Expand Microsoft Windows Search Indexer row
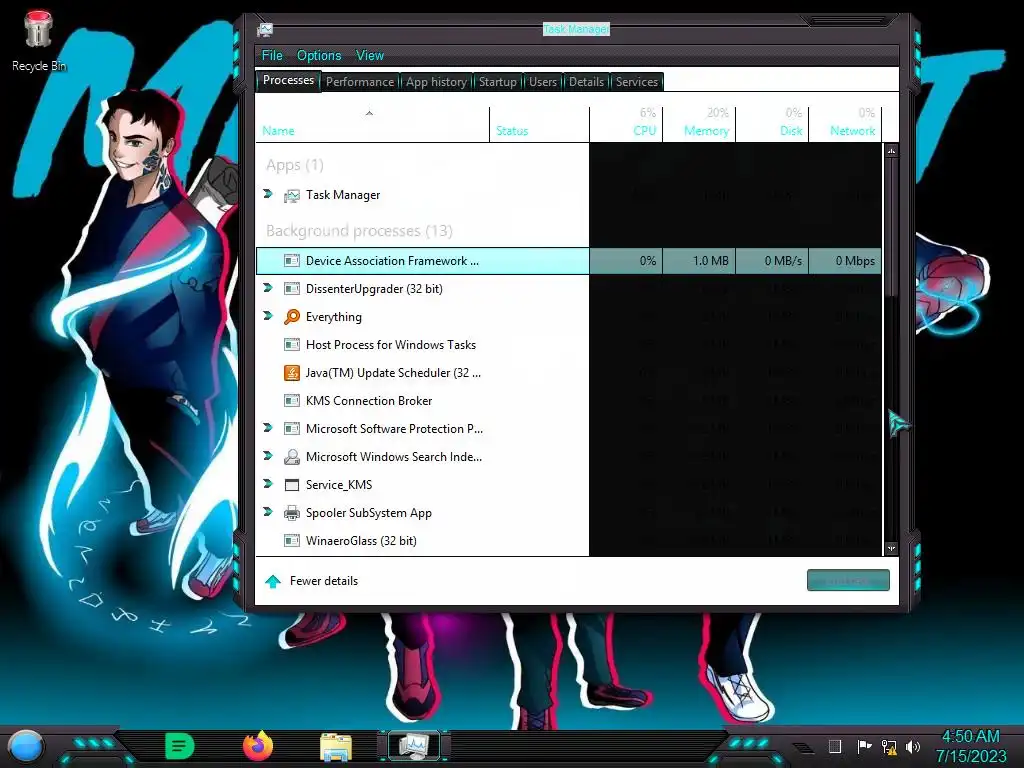 268,456
